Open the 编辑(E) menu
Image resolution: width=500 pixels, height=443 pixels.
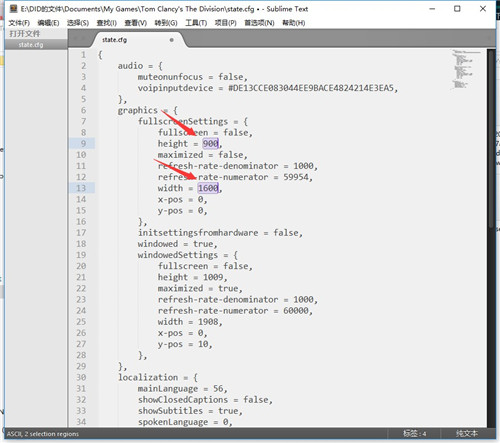(x=48, y=23)
